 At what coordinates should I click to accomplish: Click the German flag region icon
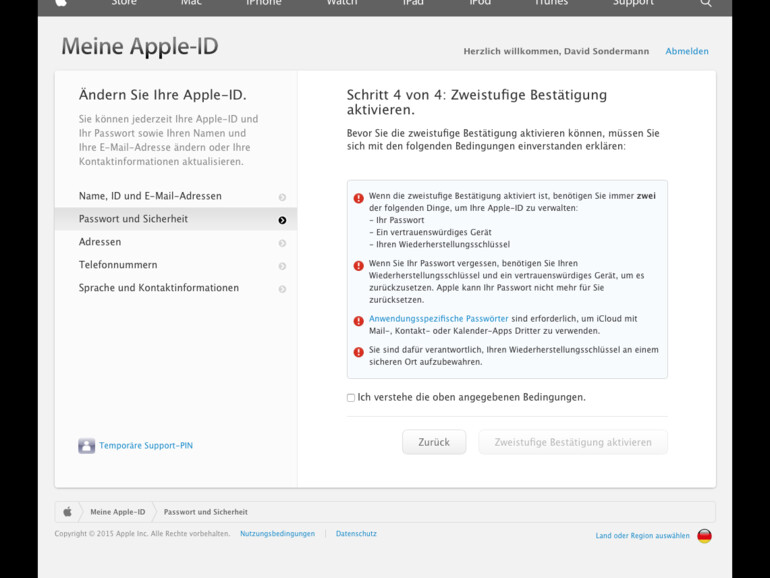tap(704, 536)
